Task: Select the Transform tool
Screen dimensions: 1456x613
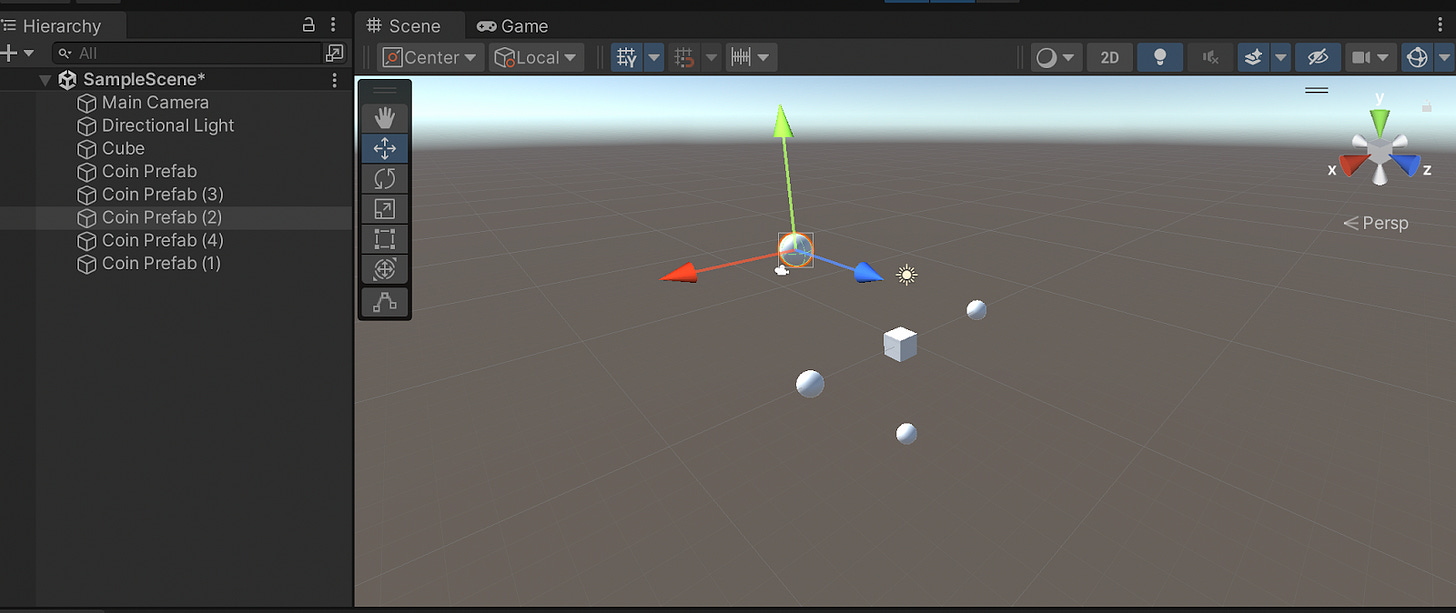Action: [385, 268]
